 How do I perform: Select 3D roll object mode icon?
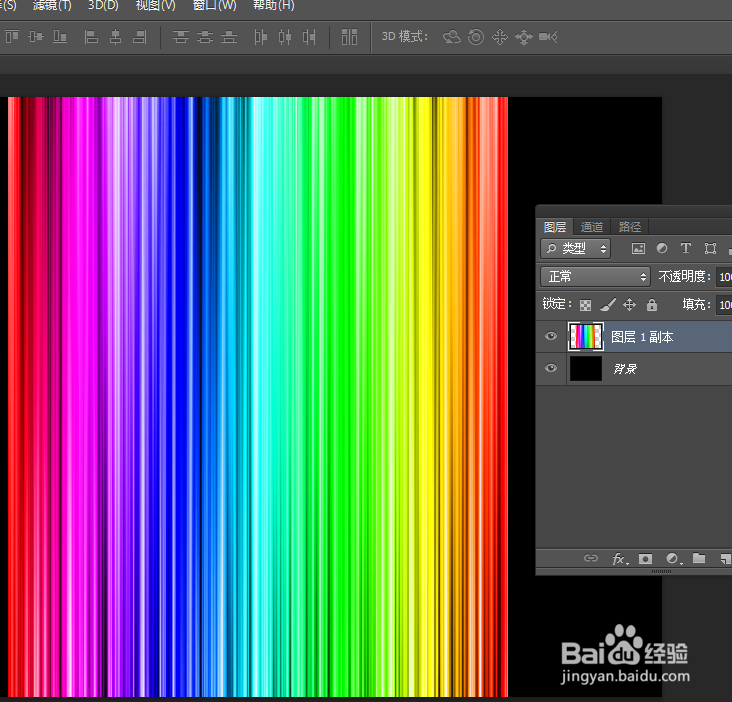(x=476, y=37)
